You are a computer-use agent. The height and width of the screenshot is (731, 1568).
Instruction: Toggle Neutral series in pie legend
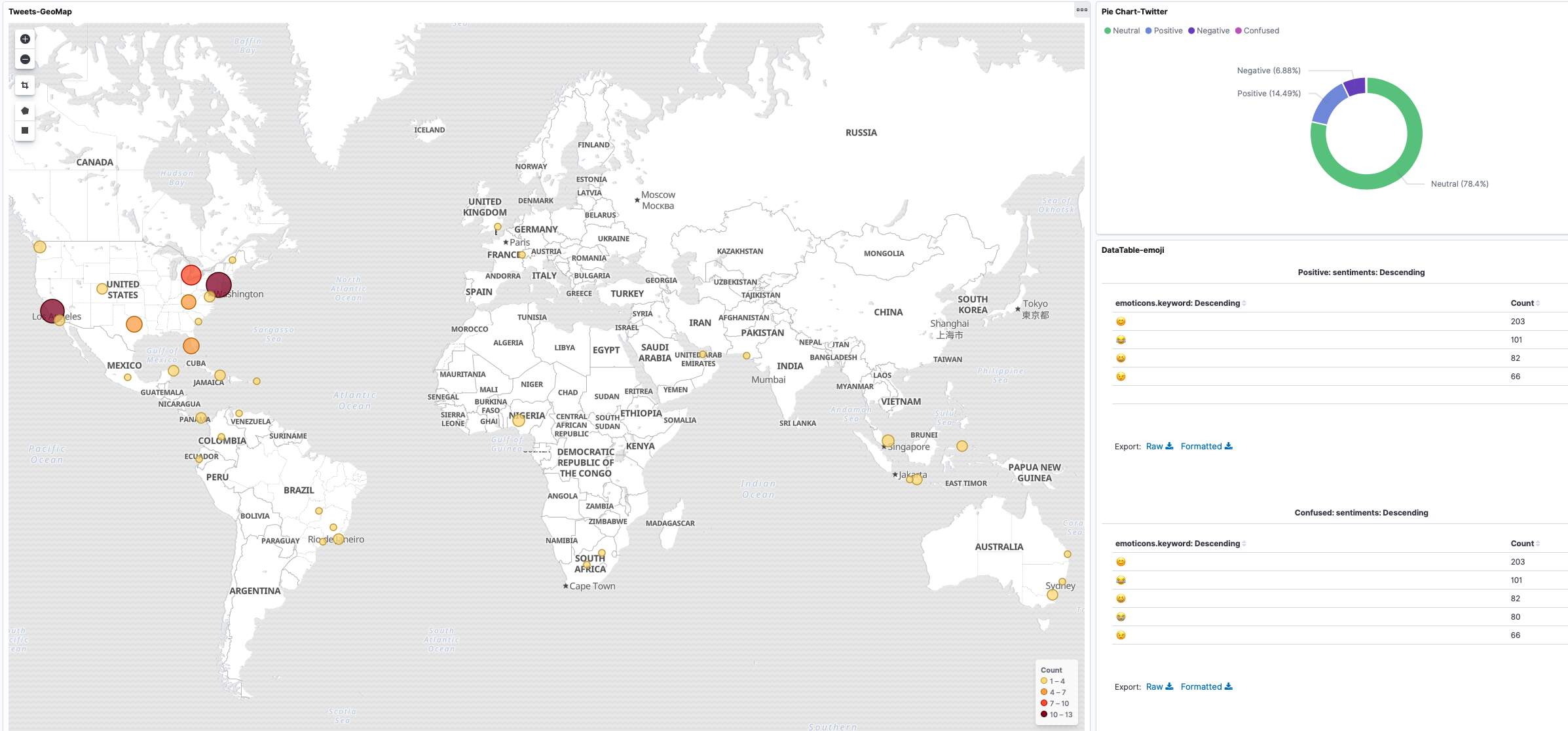pyautogui.click(x=1125, y=31)
